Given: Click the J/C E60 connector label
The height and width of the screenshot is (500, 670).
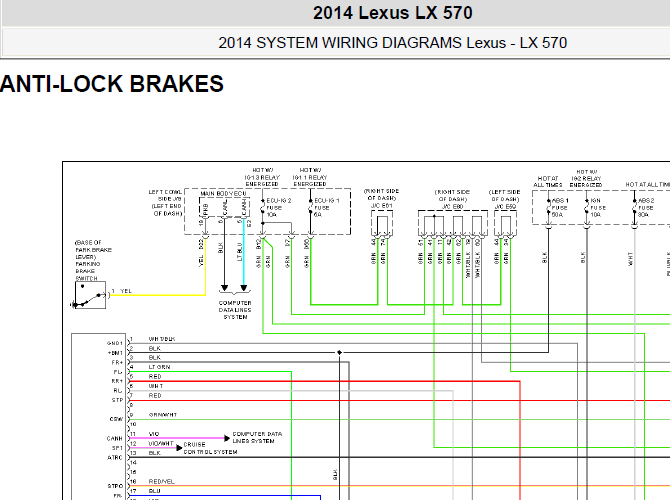Looking at the screenshot, I should (453, 206).
